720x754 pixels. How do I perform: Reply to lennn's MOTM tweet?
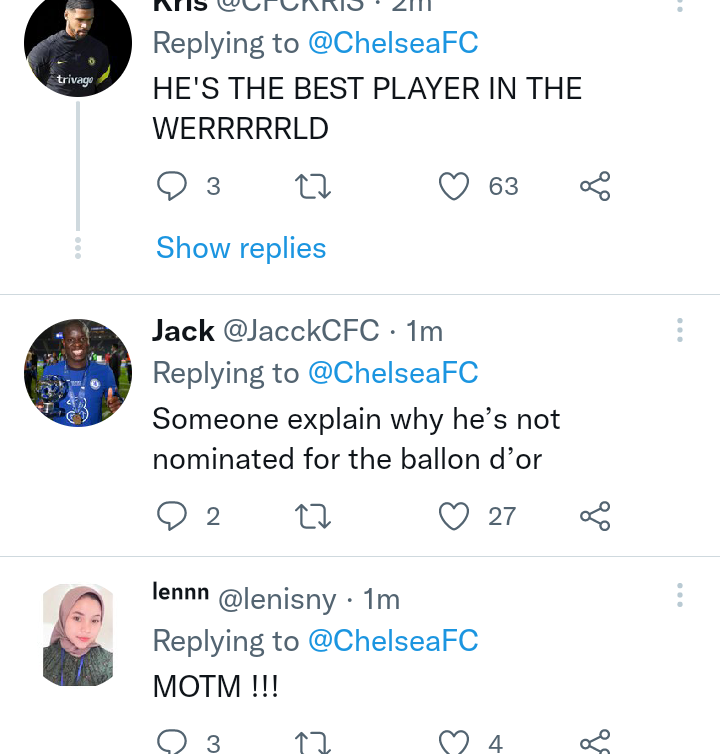pos(172,742)
